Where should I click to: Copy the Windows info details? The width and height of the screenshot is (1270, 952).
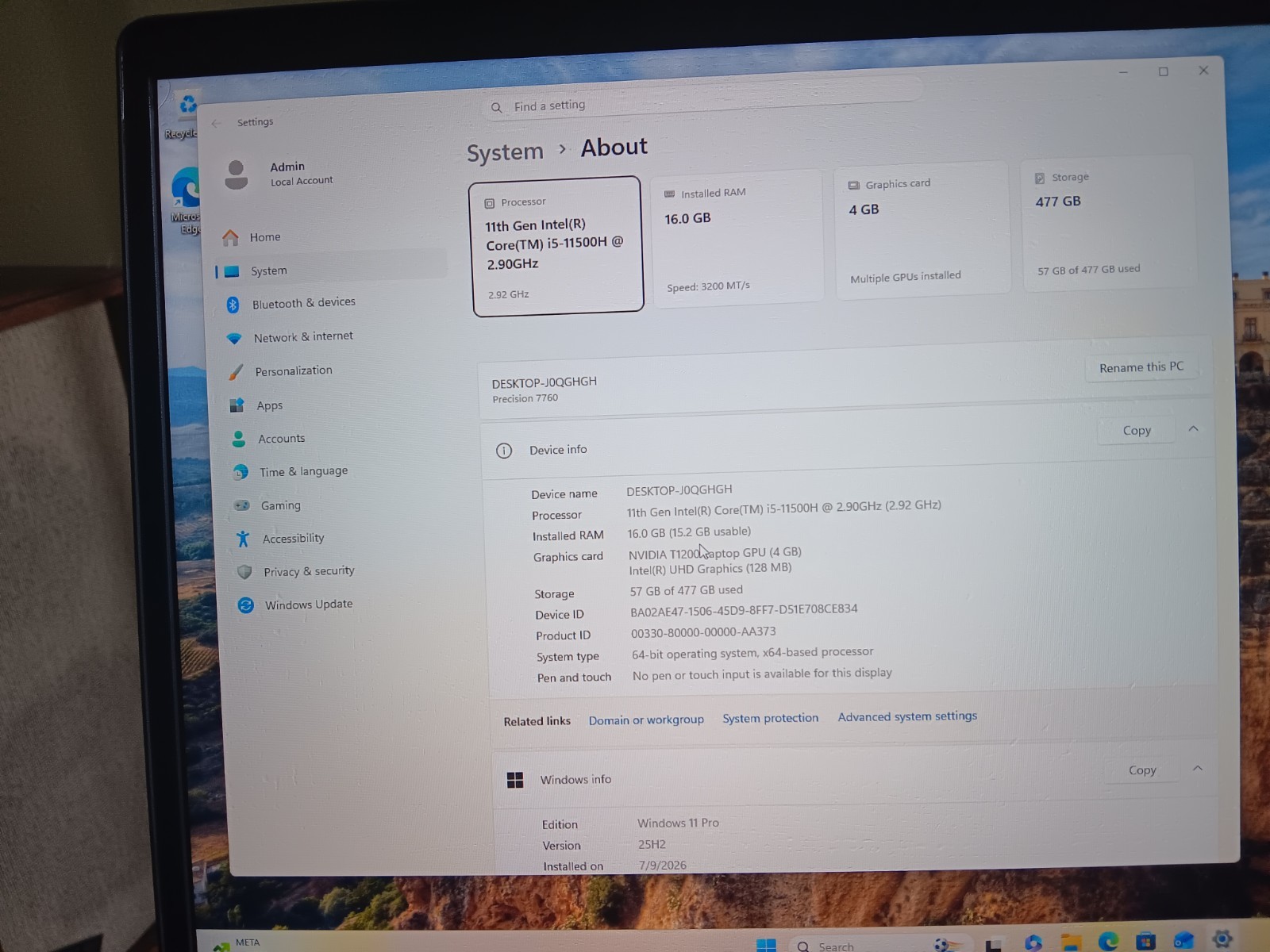pos(1142,770)
